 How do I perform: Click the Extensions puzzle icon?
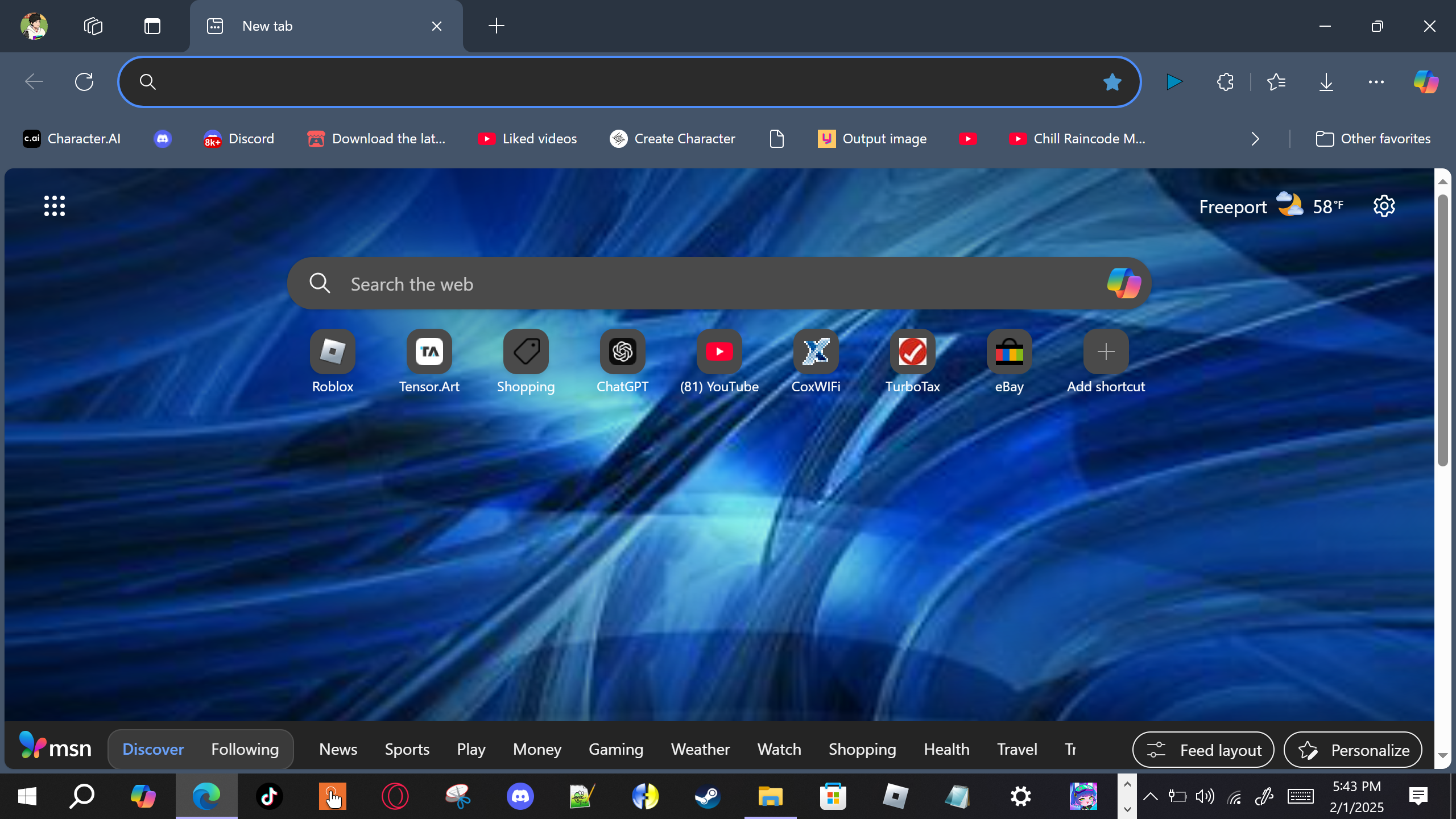point(1225,82)
